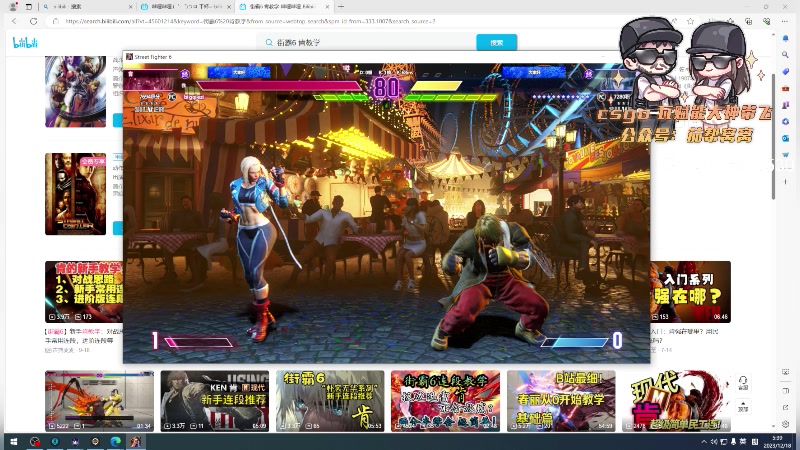Open the 春丽从0开始教学 video thumbnail
This screenshot has height=450, width=800.
click(561, 401)
